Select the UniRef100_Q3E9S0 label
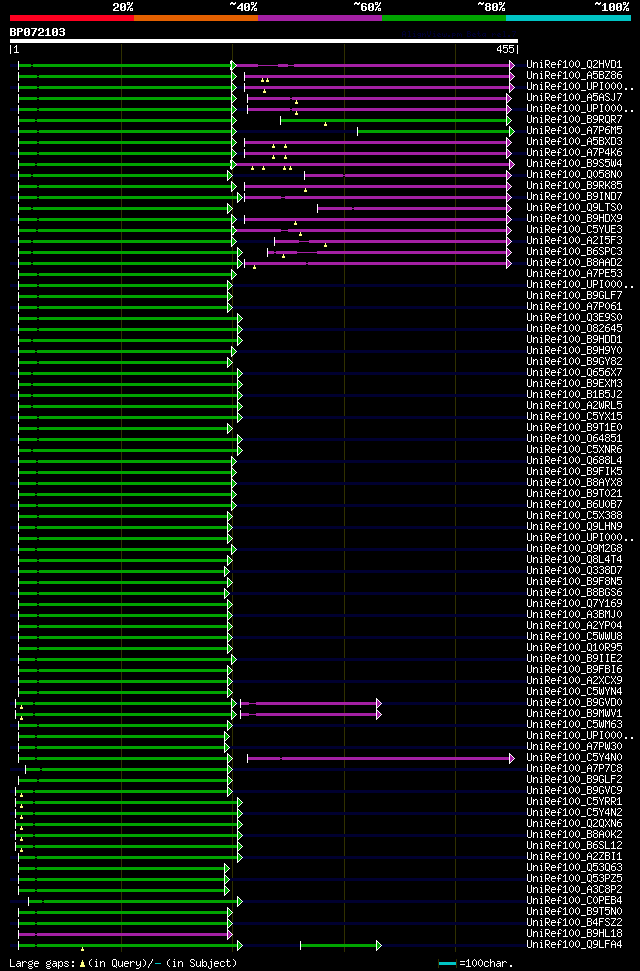This screenshot has width=640, height=971. pyautogui.click(x=574, y=318)
